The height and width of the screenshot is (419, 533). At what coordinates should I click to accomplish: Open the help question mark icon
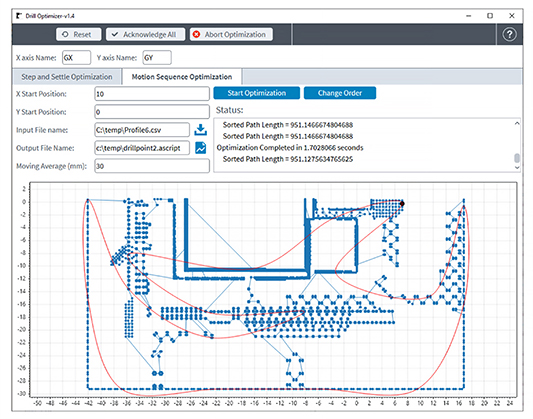click(x=509, y=34)
